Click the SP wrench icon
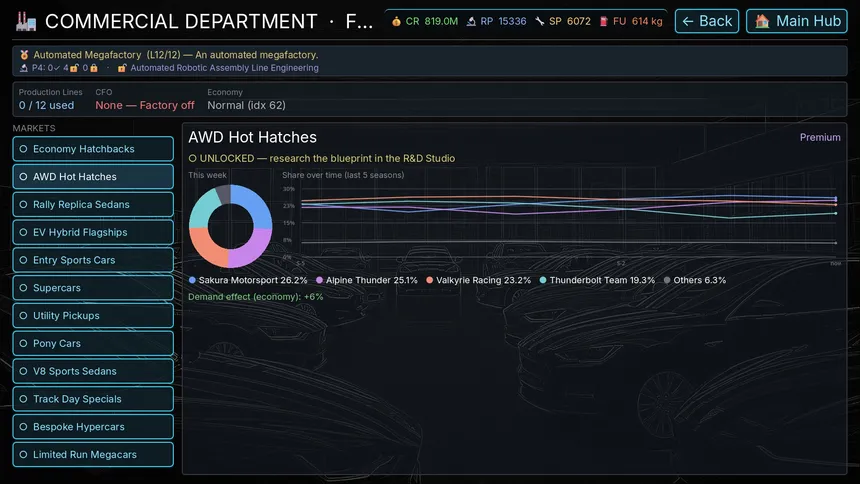Screen dimensions: 860x484 pos(540,21)
